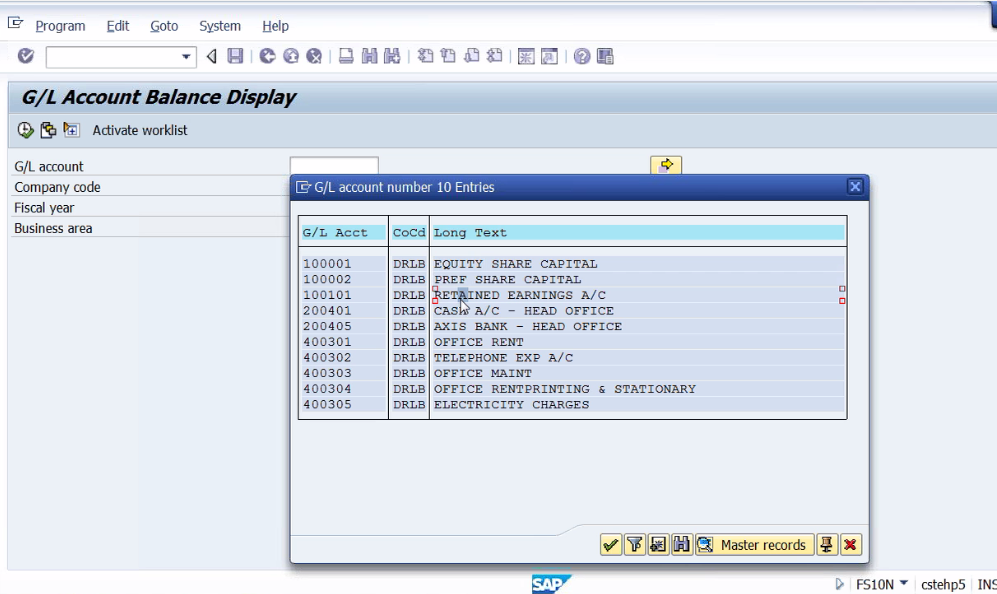Click the Execute clock icon
This screenshot has width=997, height=594.
point(25,130)
